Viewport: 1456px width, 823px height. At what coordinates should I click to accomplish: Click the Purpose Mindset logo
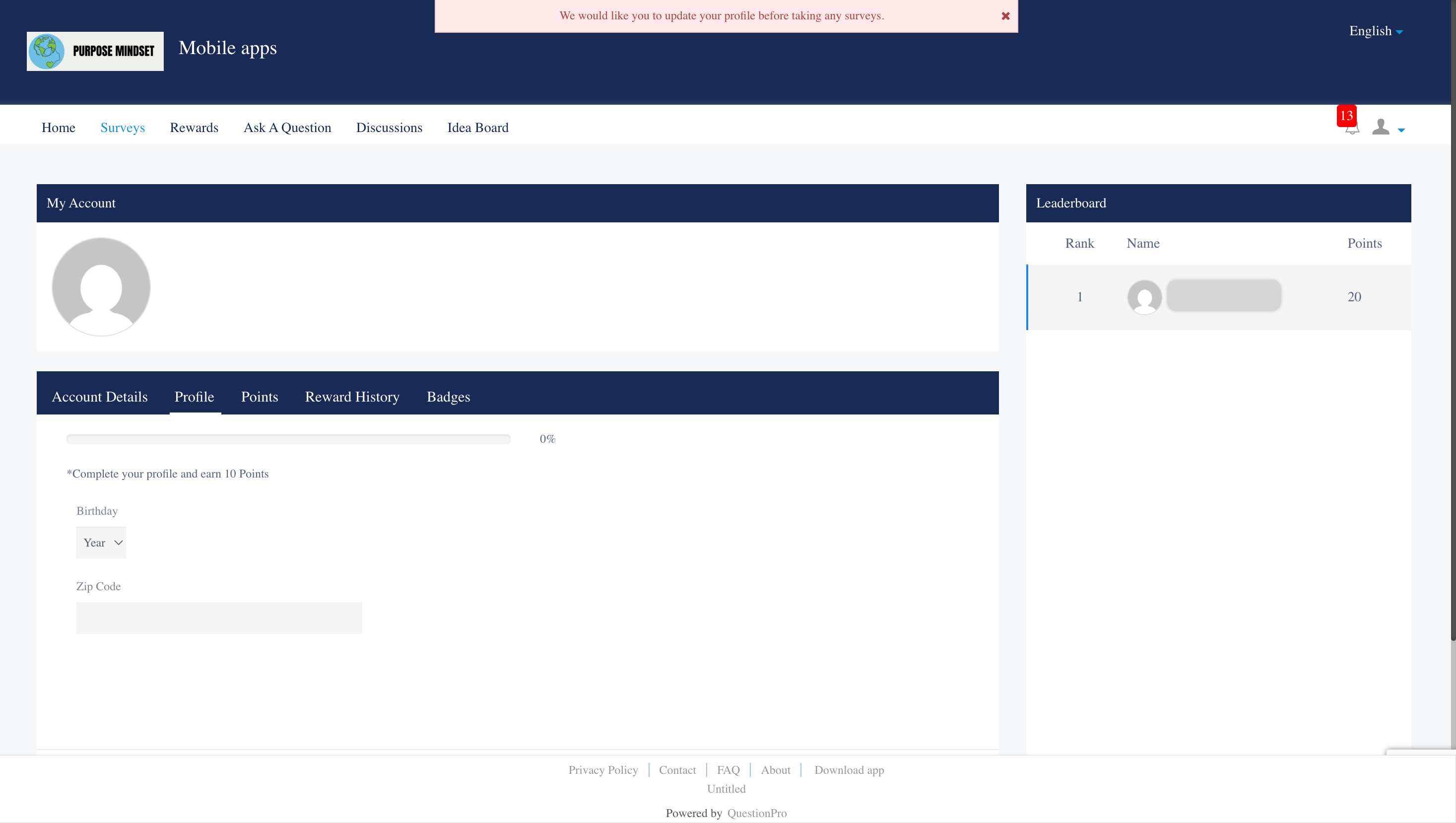pyautogui.click(x=94, y=51)
